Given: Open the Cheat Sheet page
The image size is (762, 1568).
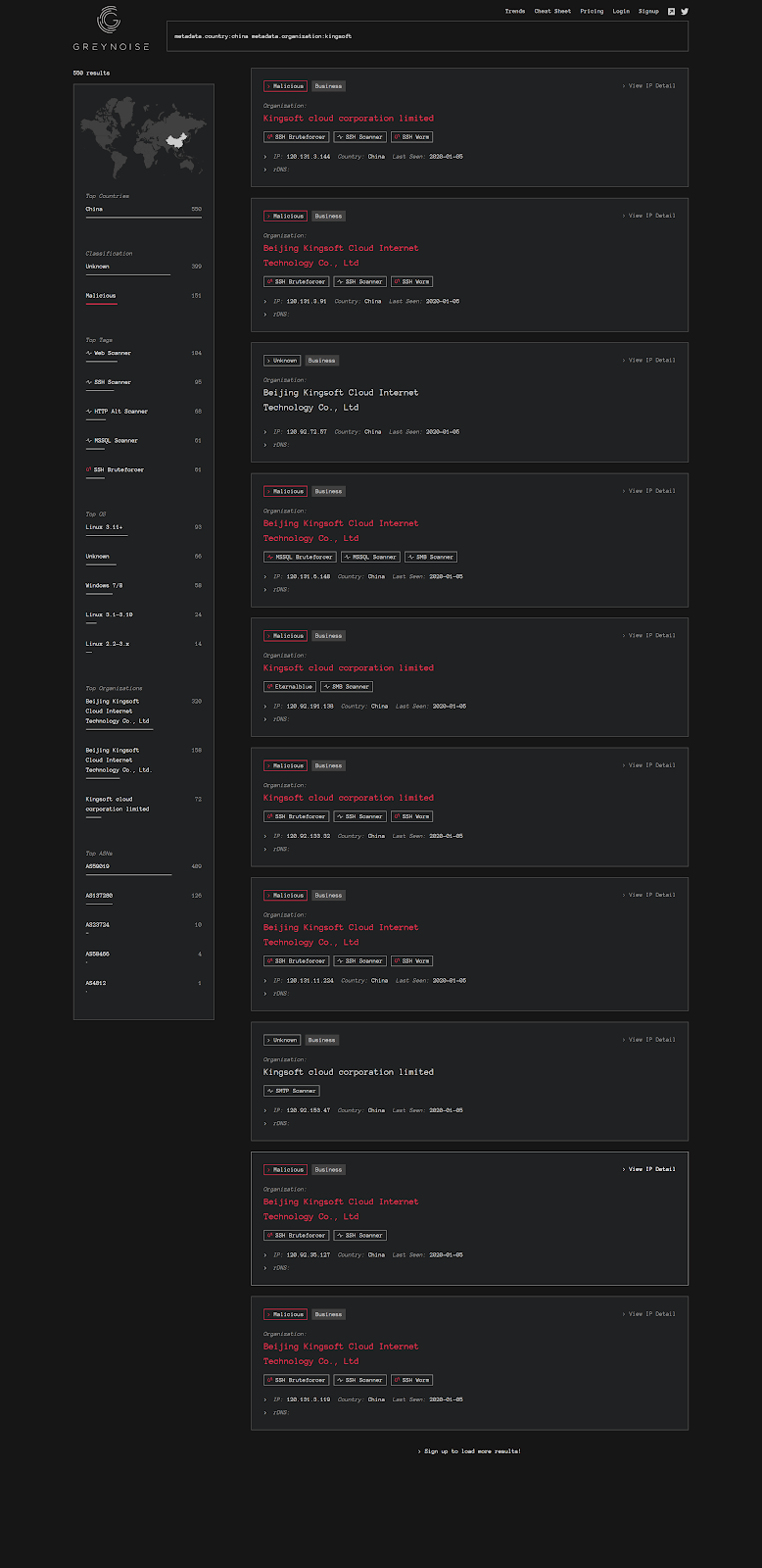Looking at the screenshot, I should (552, 12).
